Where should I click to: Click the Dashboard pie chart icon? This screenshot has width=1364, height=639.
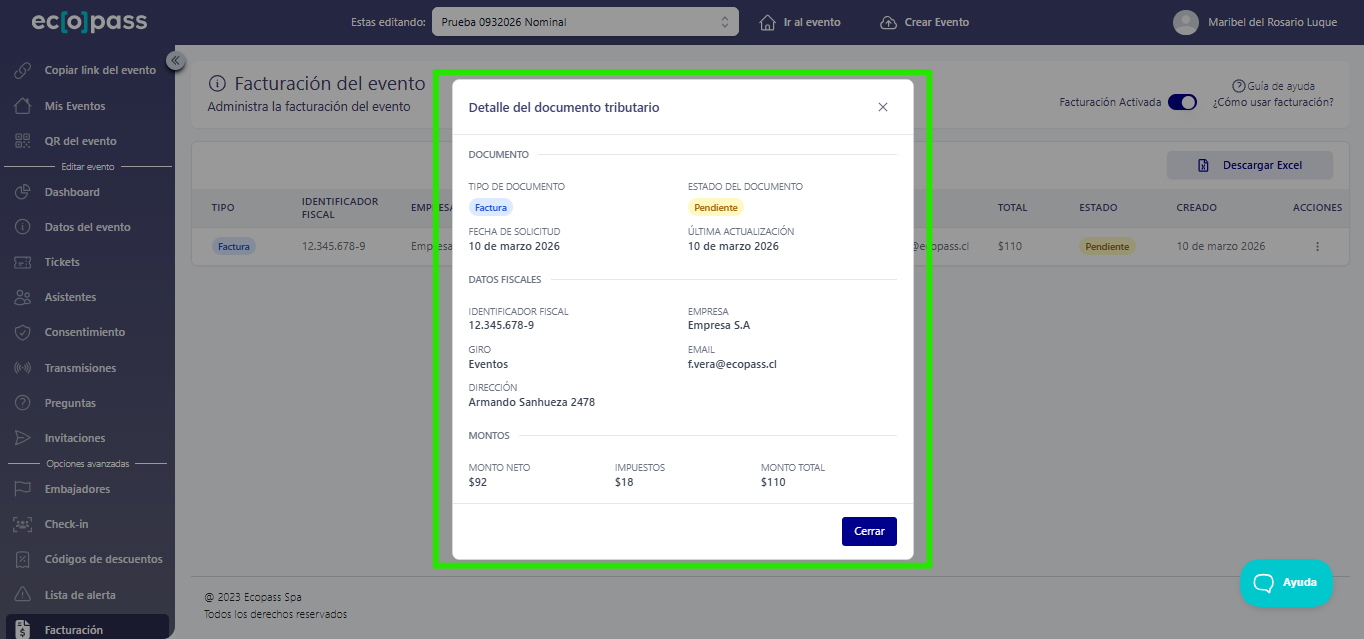coord(23,192)
